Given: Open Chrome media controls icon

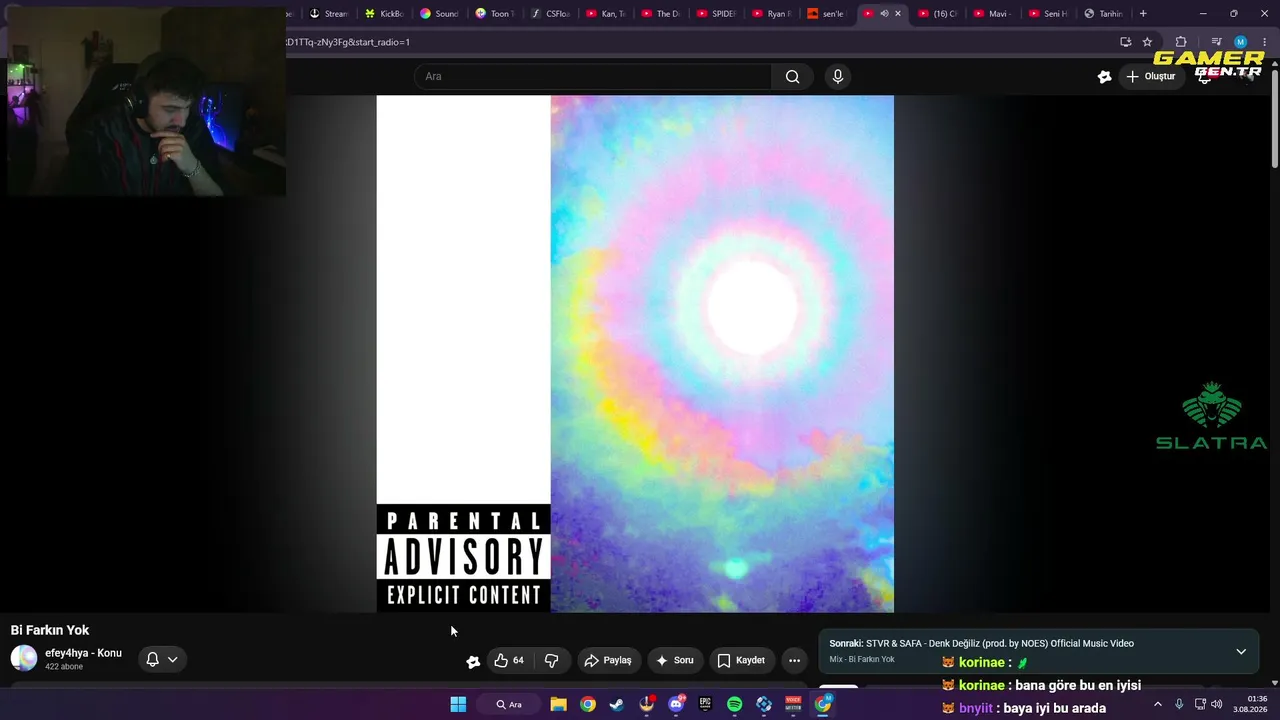Looking at the screenshot, I should (x=1216, y=42).
